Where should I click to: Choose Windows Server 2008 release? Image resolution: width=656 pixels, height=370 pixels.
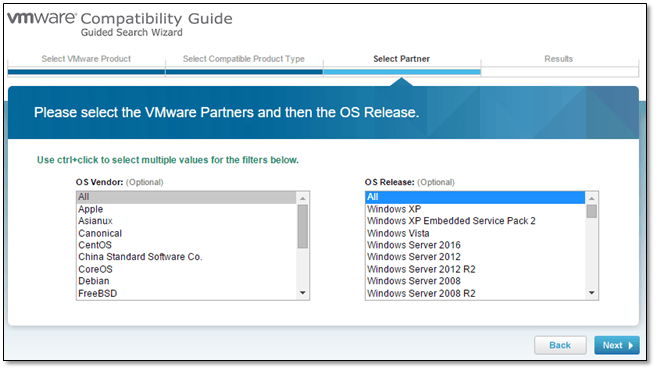tap(475, 281)
